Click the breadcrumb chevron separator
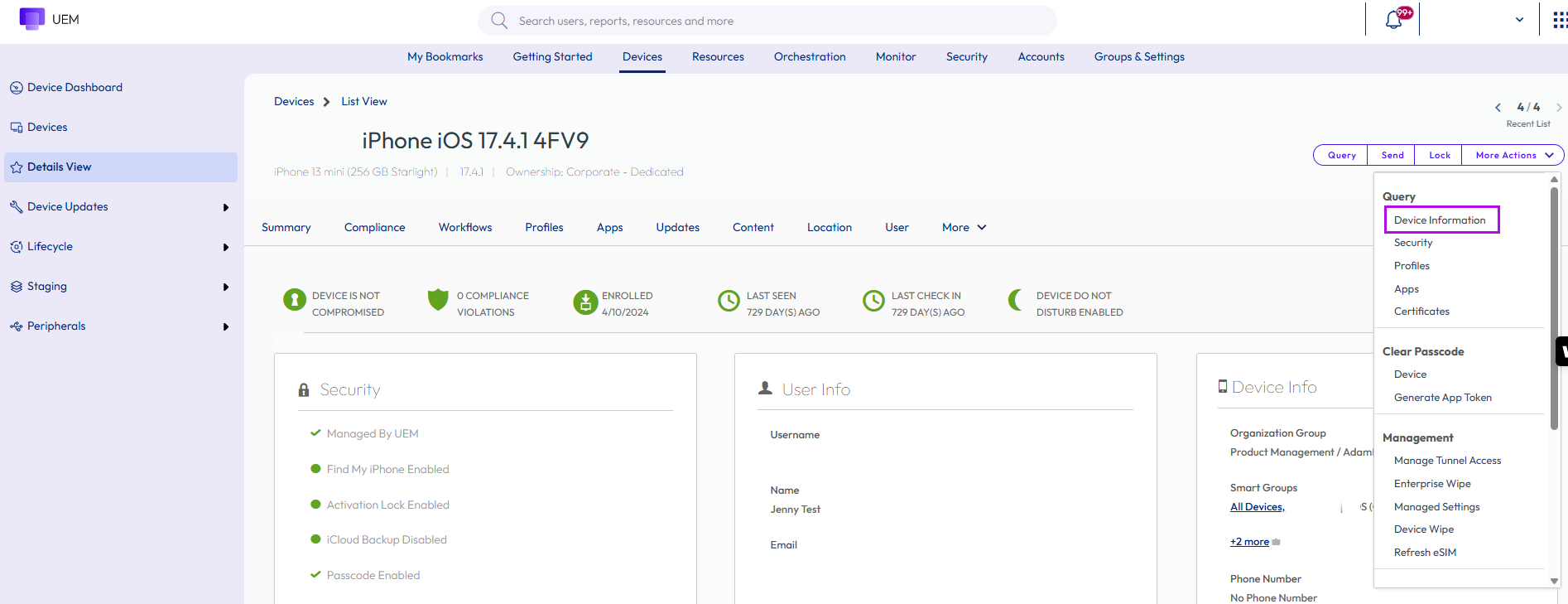The height and width of the screenshot is (604, 1568). 326,102
